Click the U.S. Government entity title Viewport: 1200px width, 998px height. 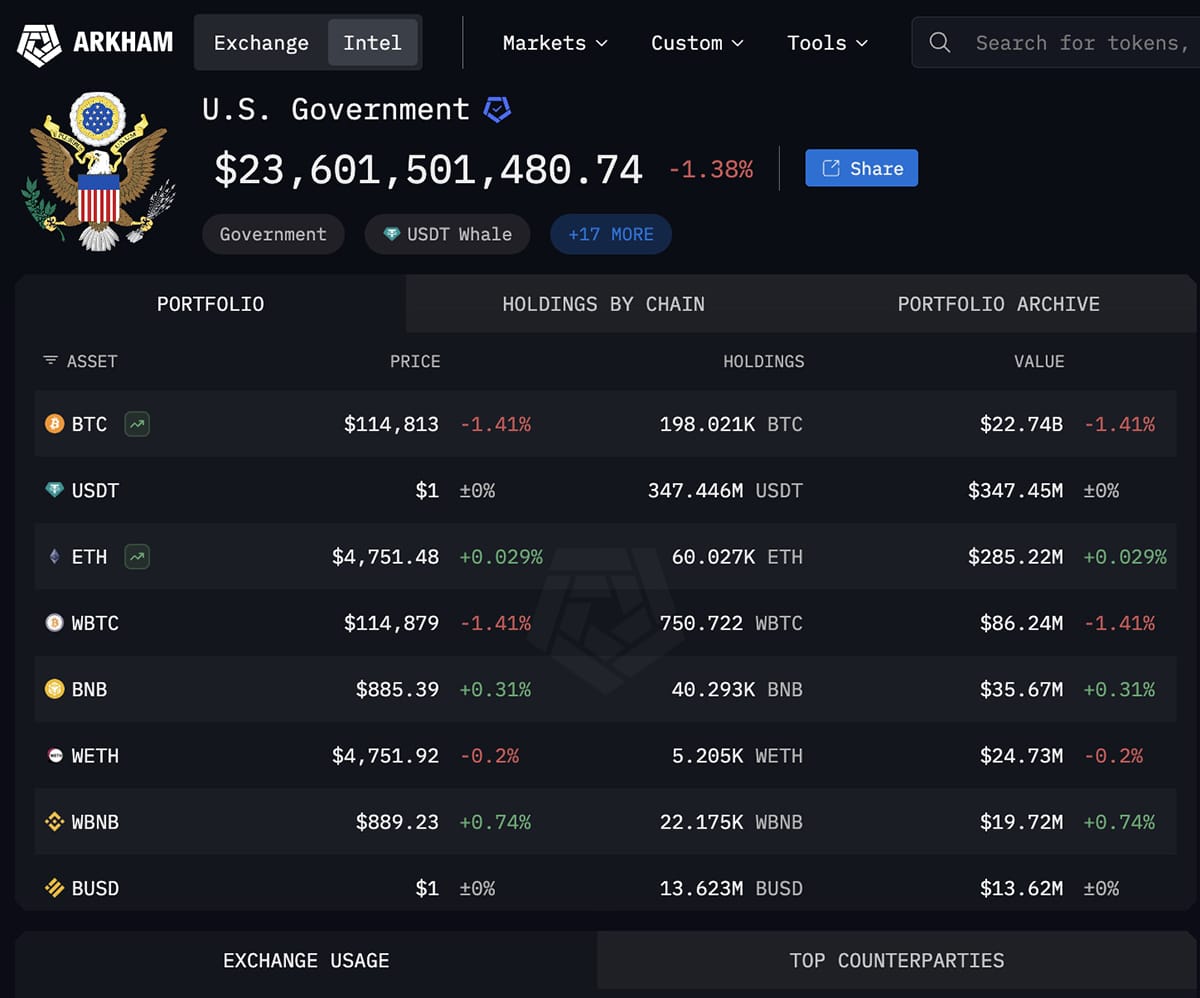(x=336, y=109)
